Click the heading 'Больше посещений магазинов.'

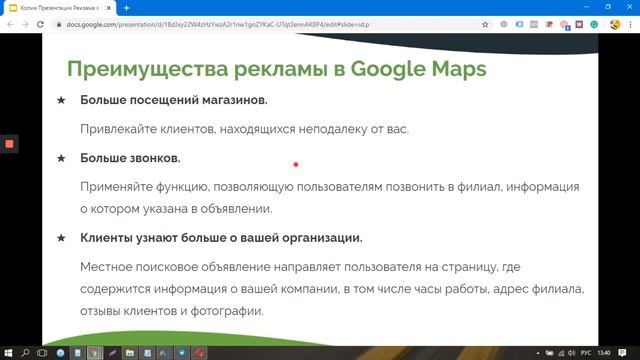174,100
